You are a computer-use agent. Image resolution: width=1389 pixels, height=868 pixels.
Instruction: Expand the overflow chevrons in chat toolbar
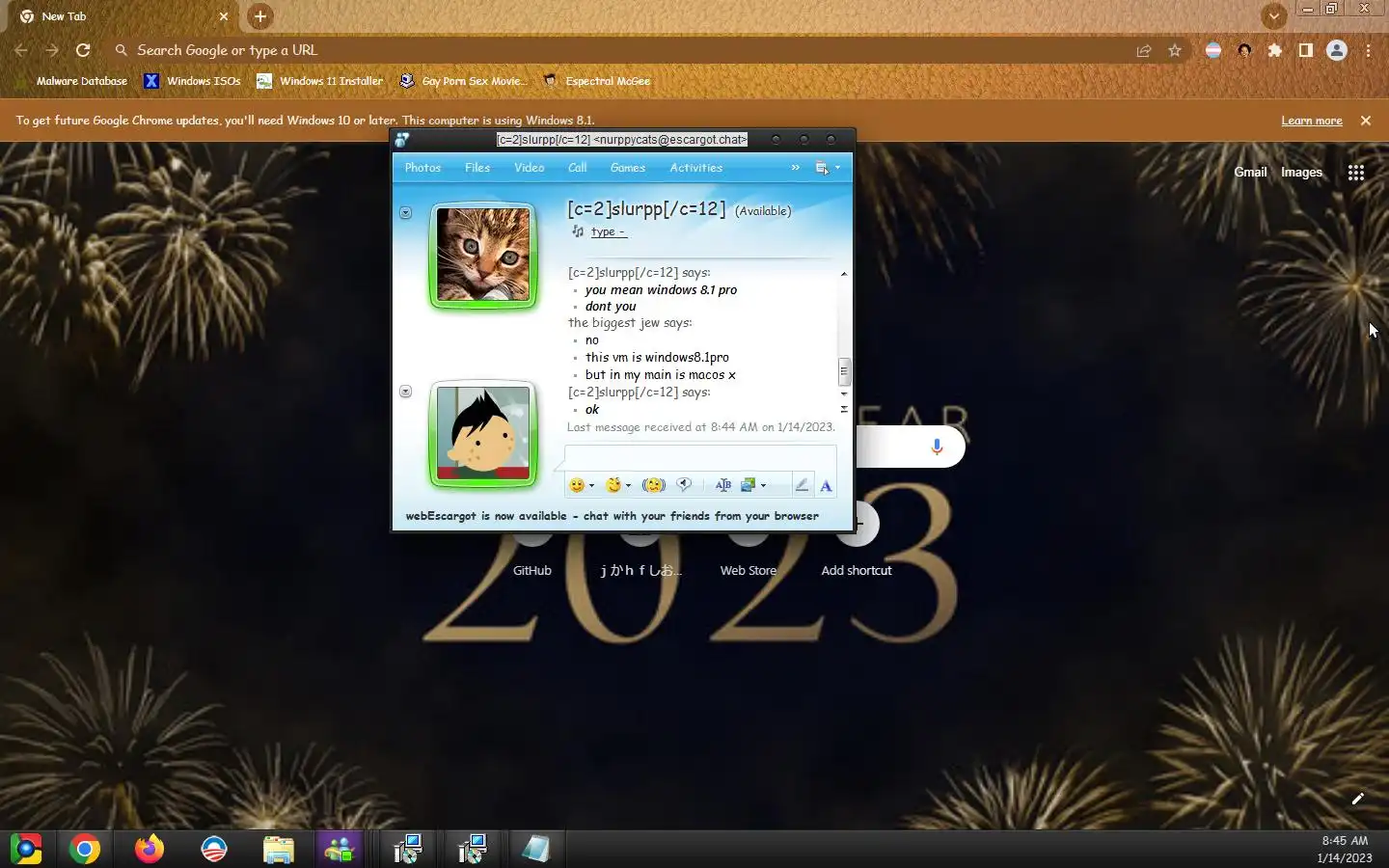(x=795, y=168)
